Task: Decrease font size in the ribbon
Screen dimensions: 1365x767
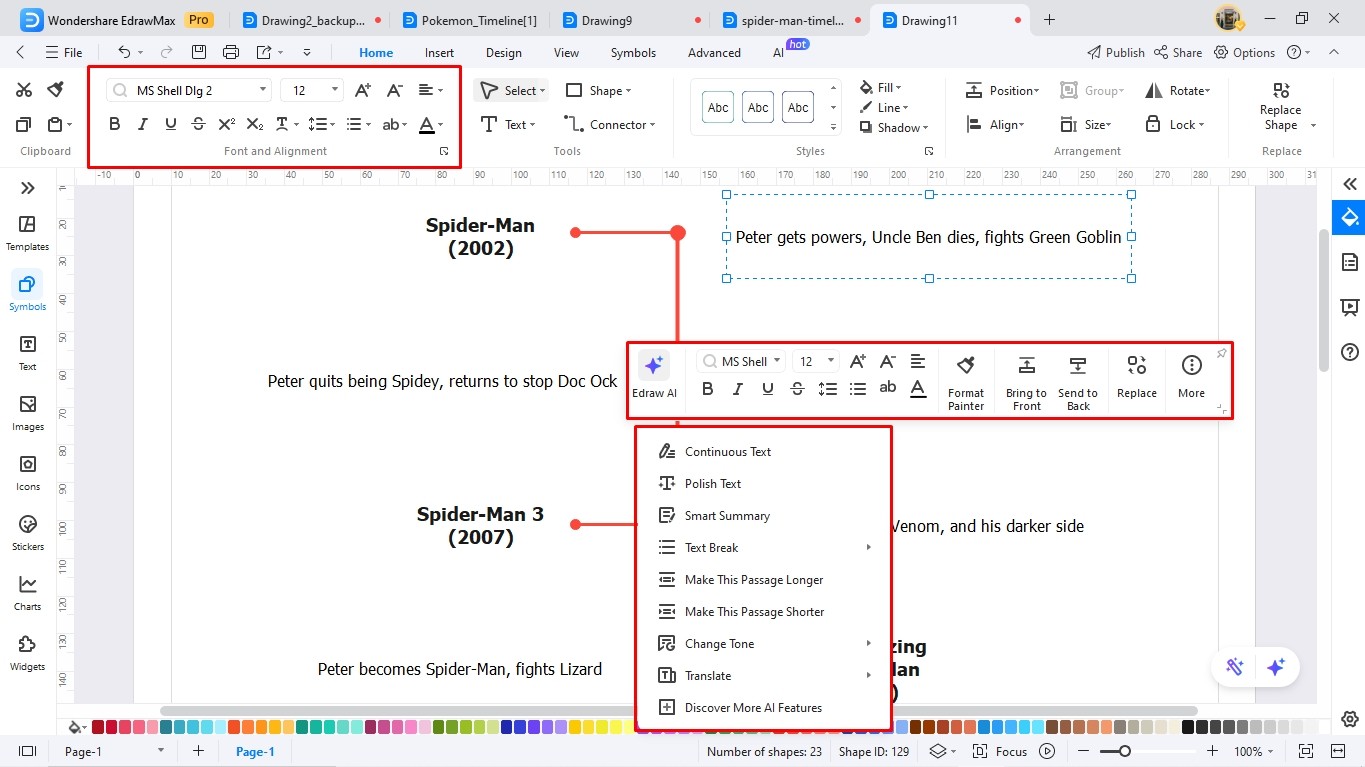Action: pyautogui.click(x=394, y=90)
